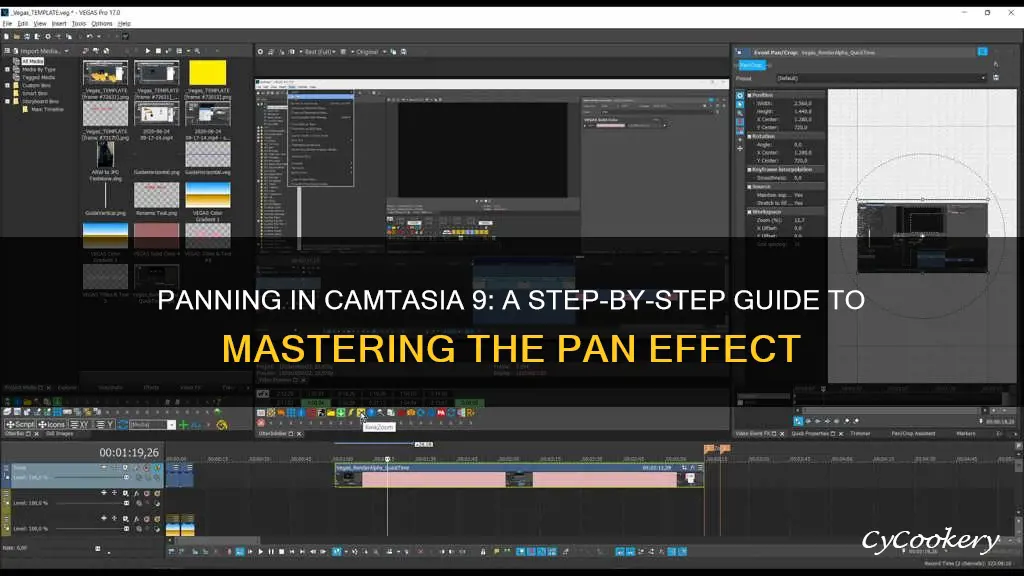Screen dimensions: 1024x576
Task: Click the yellow spiral icon in Uberbar
Action: [x=222, y=425]
